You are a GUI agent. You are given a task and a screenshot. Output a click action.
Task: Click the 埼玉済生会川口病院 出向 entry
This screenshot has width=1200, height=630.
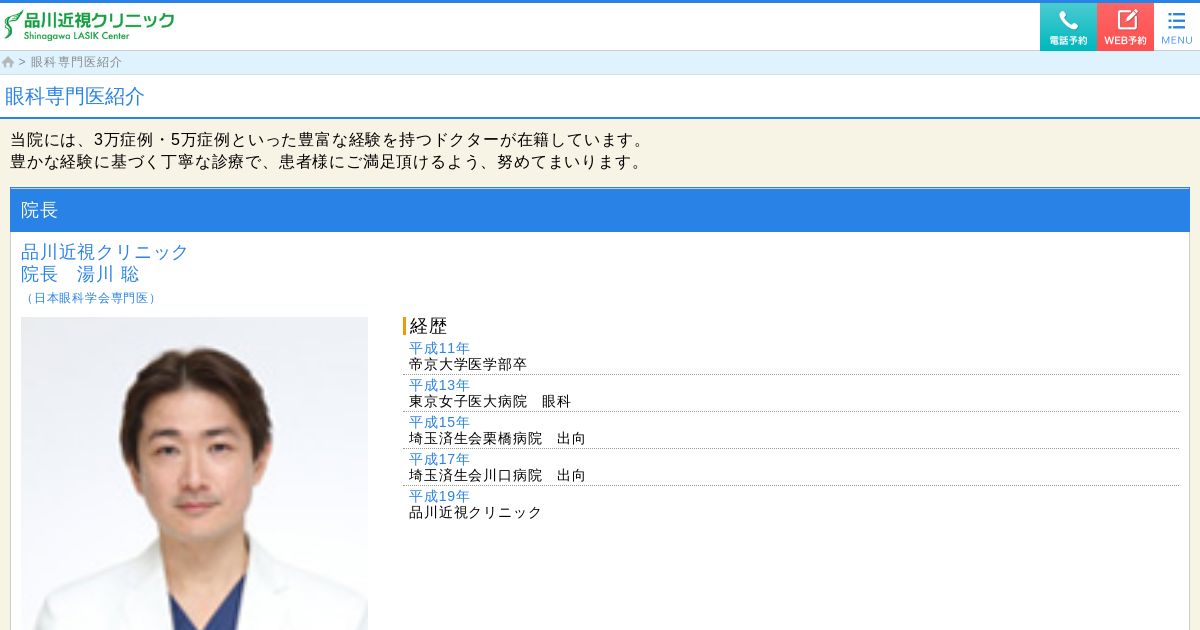click(x=497, y=476)
